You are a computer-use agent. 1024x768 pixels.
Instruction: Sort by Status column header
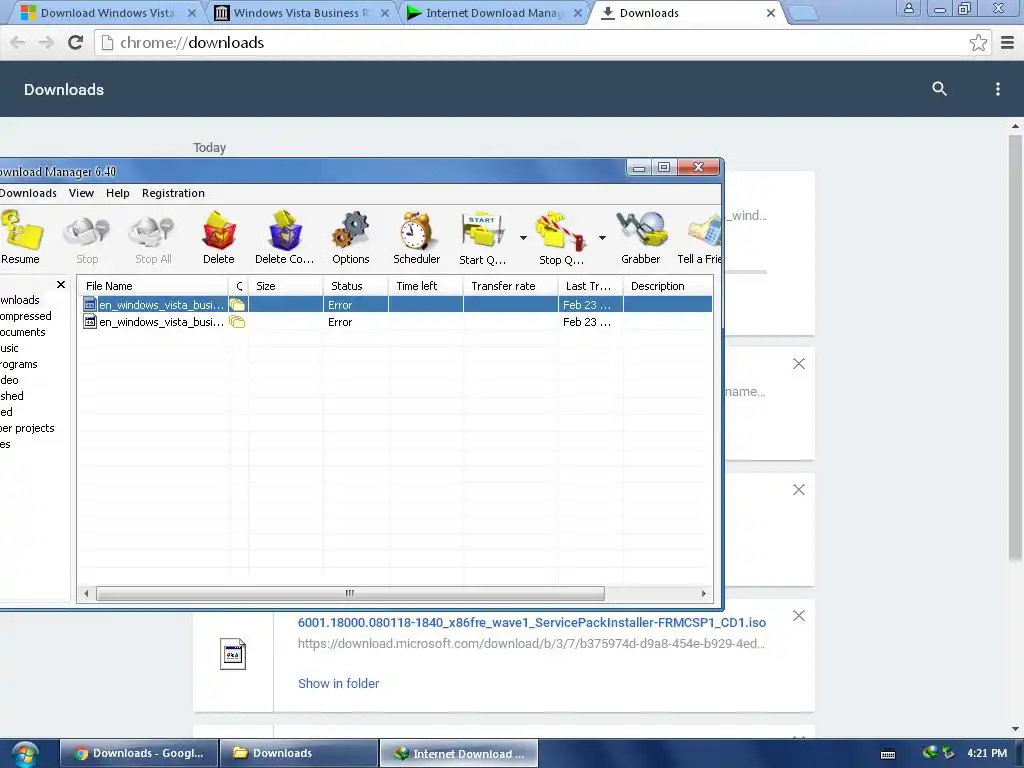coord(356,286)
